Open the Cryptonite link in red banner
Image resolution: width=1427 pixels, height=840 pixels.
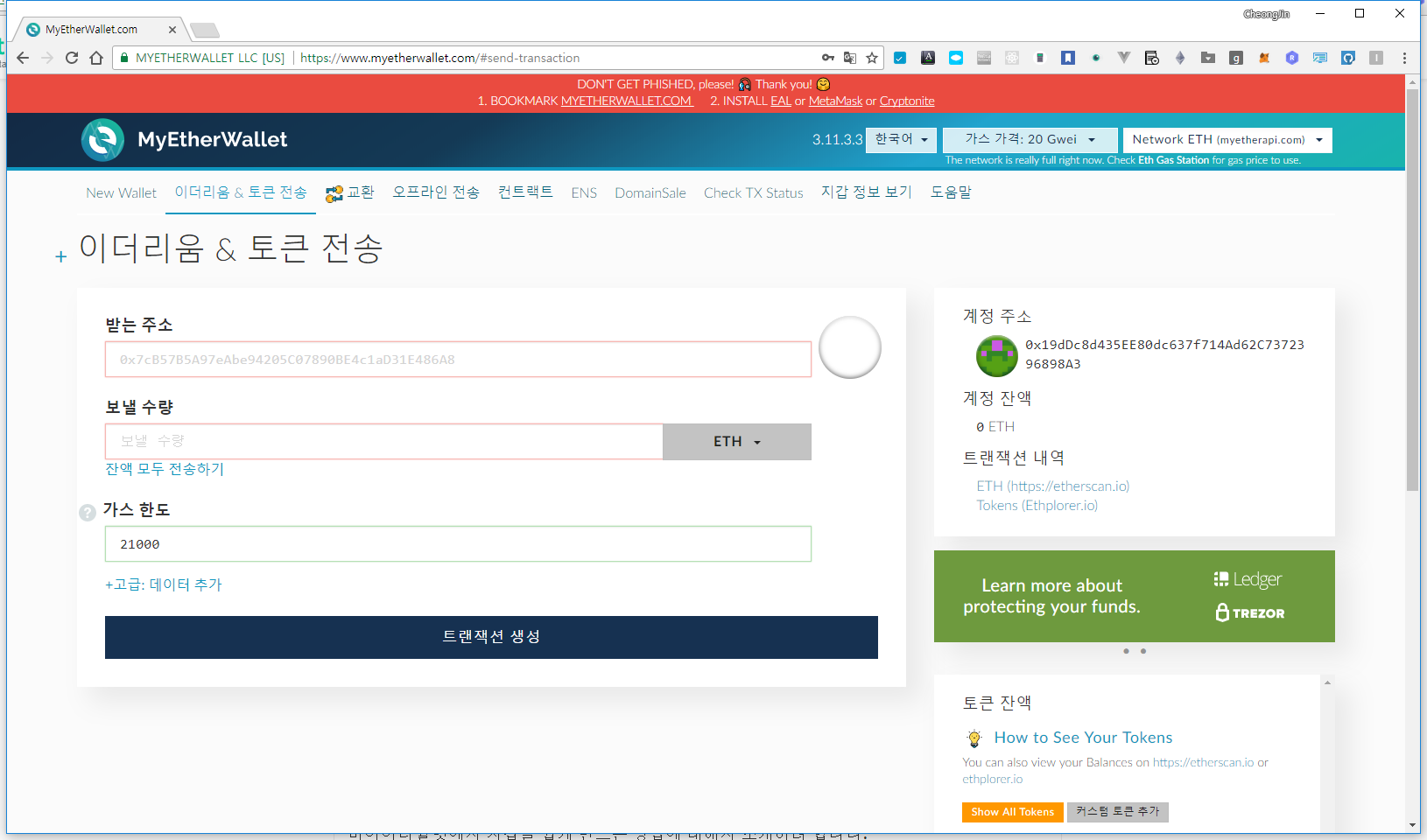907,101
